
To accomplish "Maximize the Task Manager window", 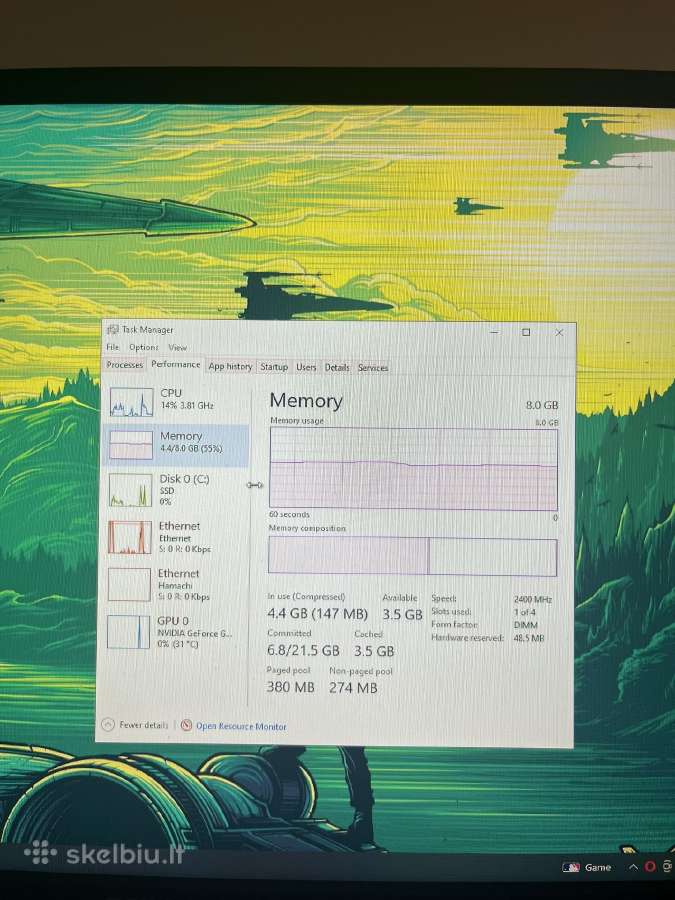I will point(526,332).
